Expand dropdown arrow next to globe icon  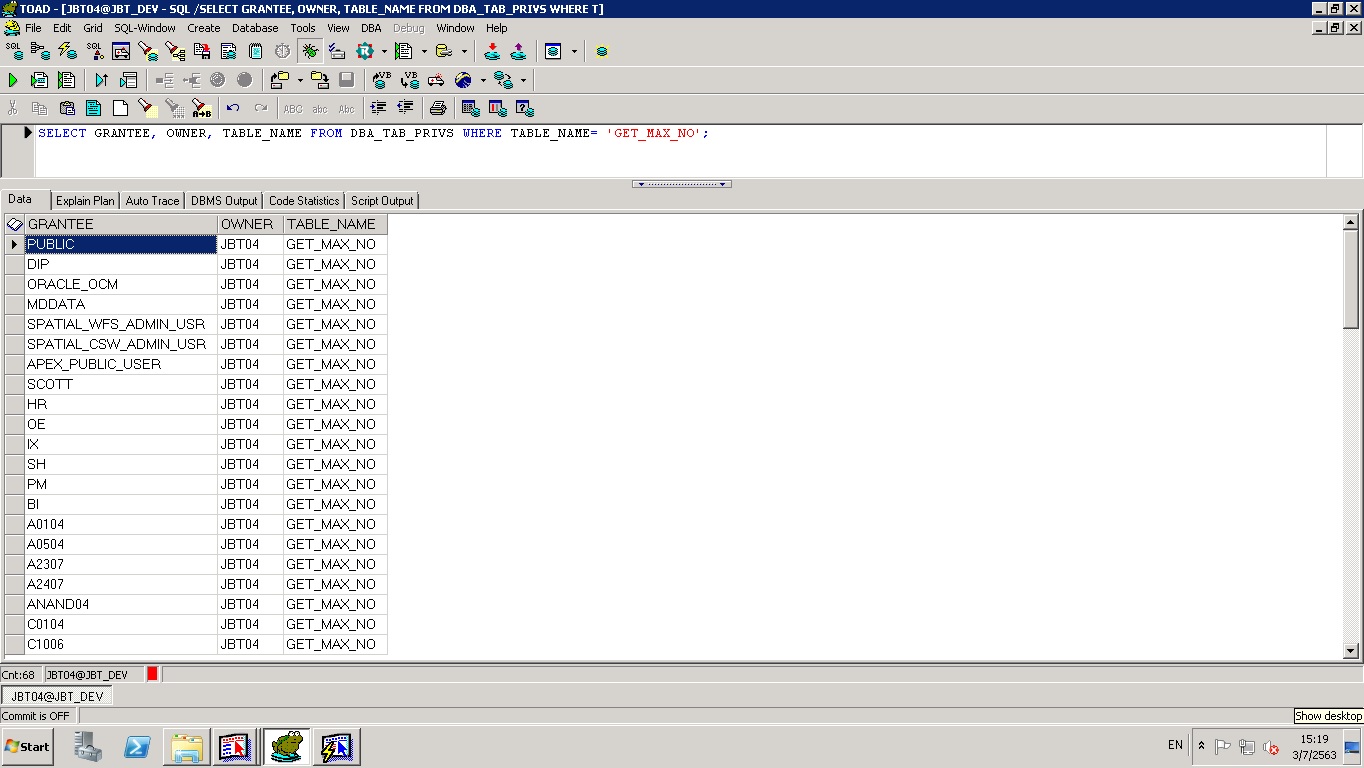pos(483,80)
